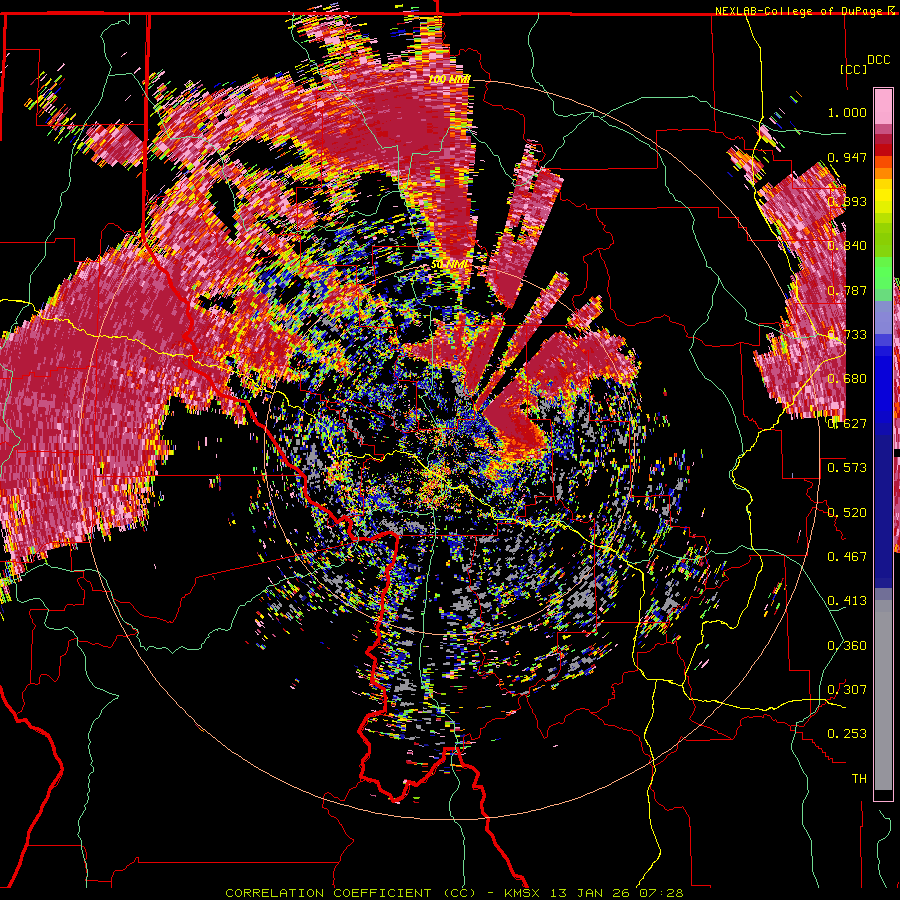Viewport: 900px width, 900px height.
Task: Select the 0.573 legend value
Action: (x=847, y=468)
